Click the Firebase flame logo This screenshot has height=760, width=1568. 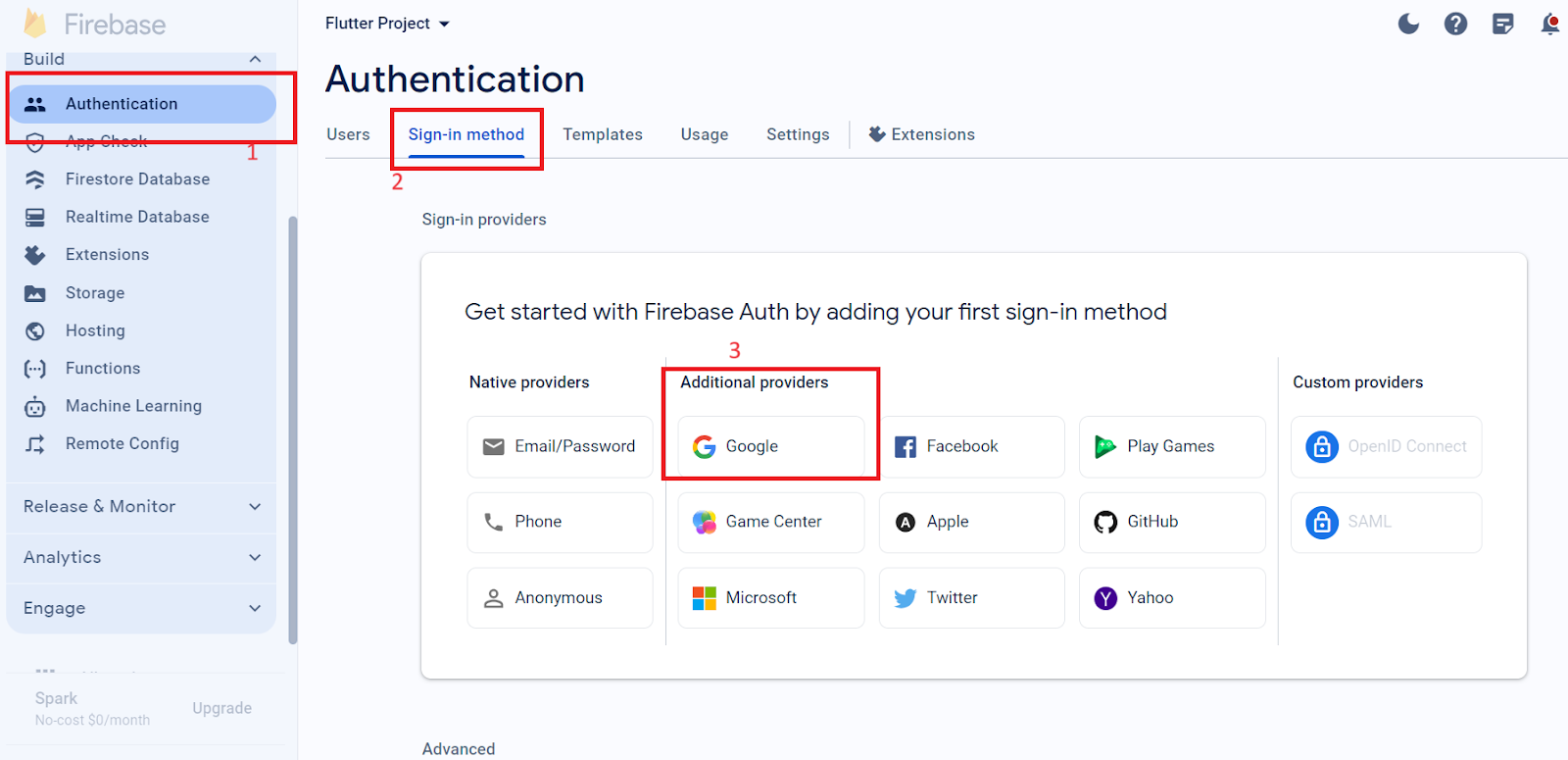click(35, 24)
